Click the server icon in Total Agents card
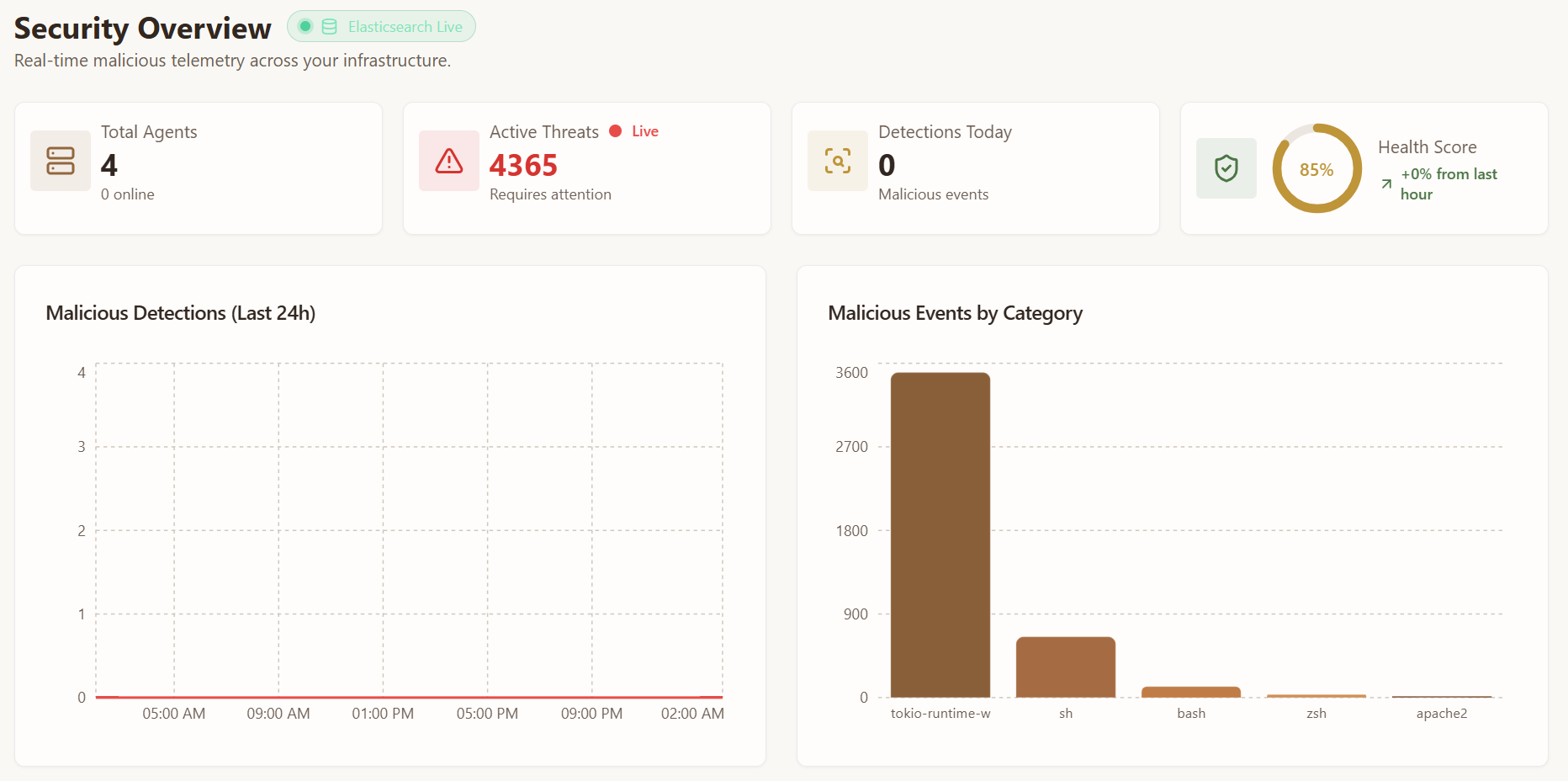Image resolution: width=1568 pixels, height=781 pixels. [61, 161]
